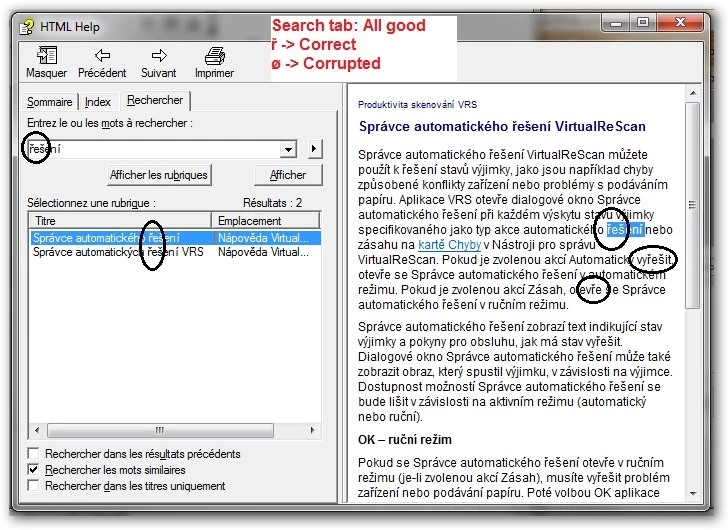The image size is (728, 530).
Task: Click left arrow of results horizontal scrollbar
Action: (37, 430)
